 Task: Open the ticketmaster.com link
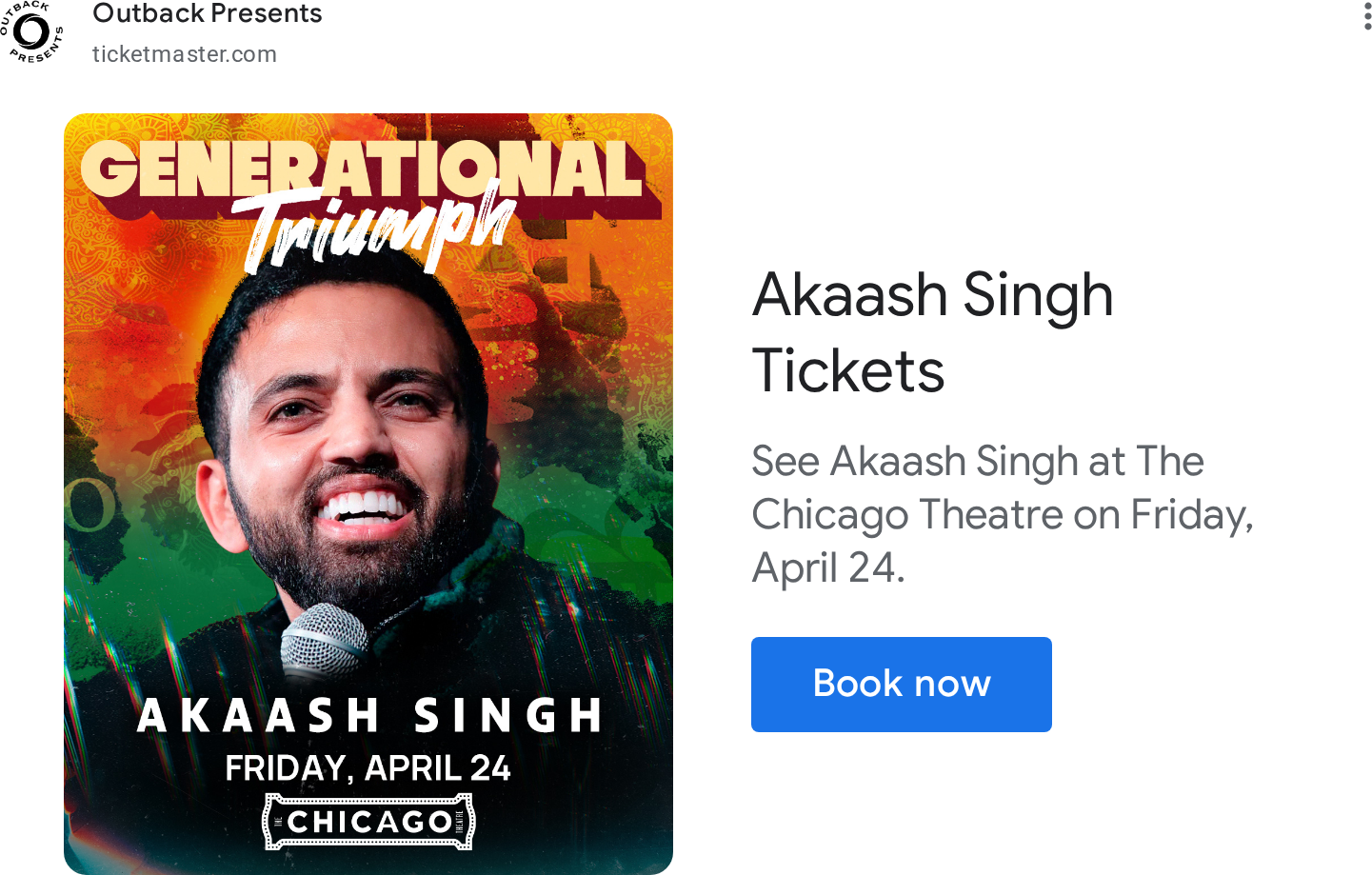[185, 54]
